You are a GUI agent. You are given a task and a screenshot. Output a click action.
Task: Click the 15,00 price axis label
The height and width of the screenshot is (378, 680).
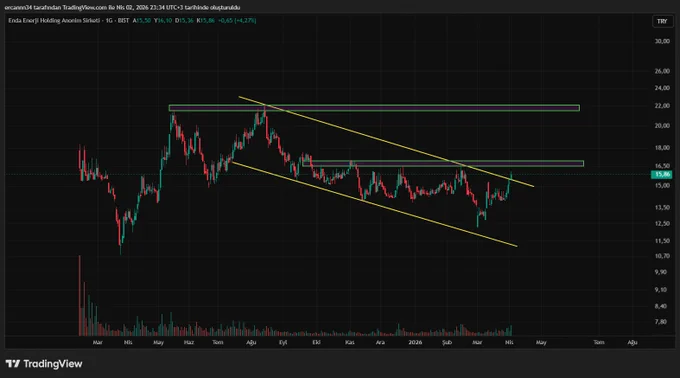662,186
